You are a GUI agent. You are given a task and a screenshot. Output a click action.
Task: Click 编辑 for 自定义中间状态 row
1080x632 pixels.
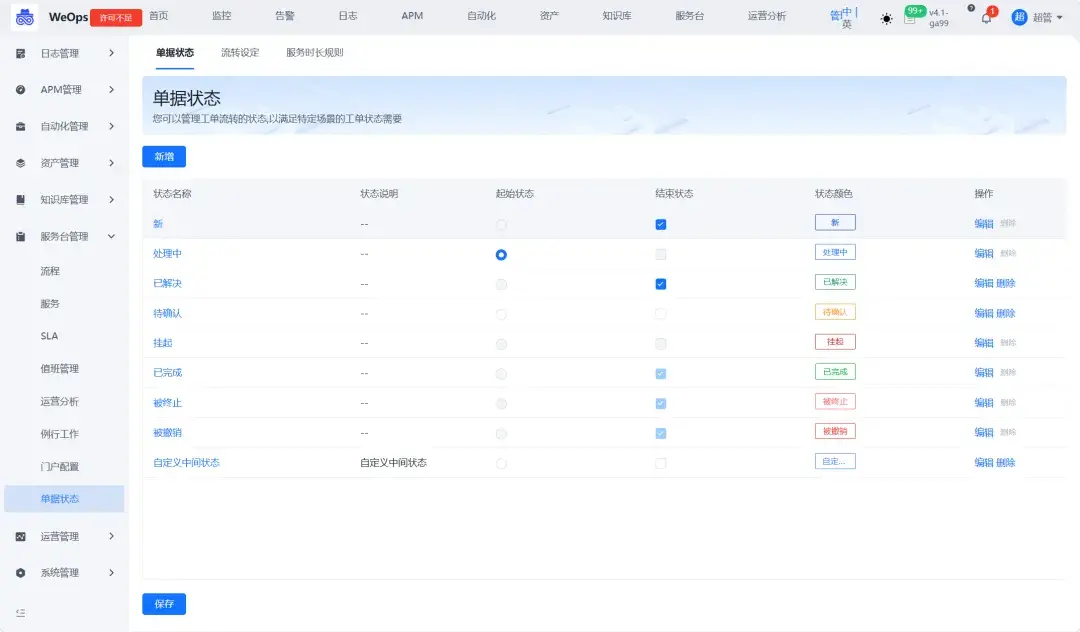[x=984, y=463]
